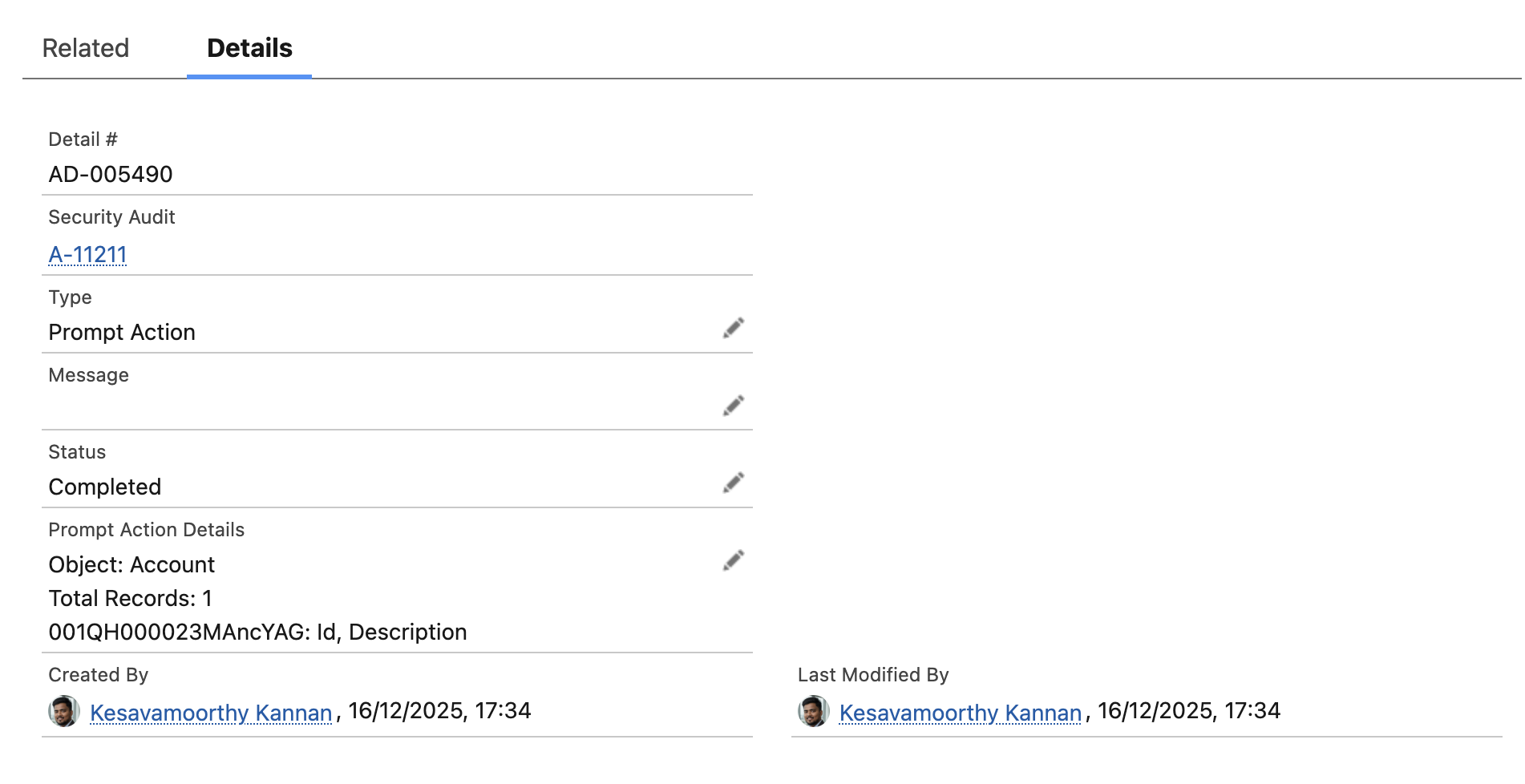
Task: Click the Last Modified By timestamp
Action: coord(1188,711)
